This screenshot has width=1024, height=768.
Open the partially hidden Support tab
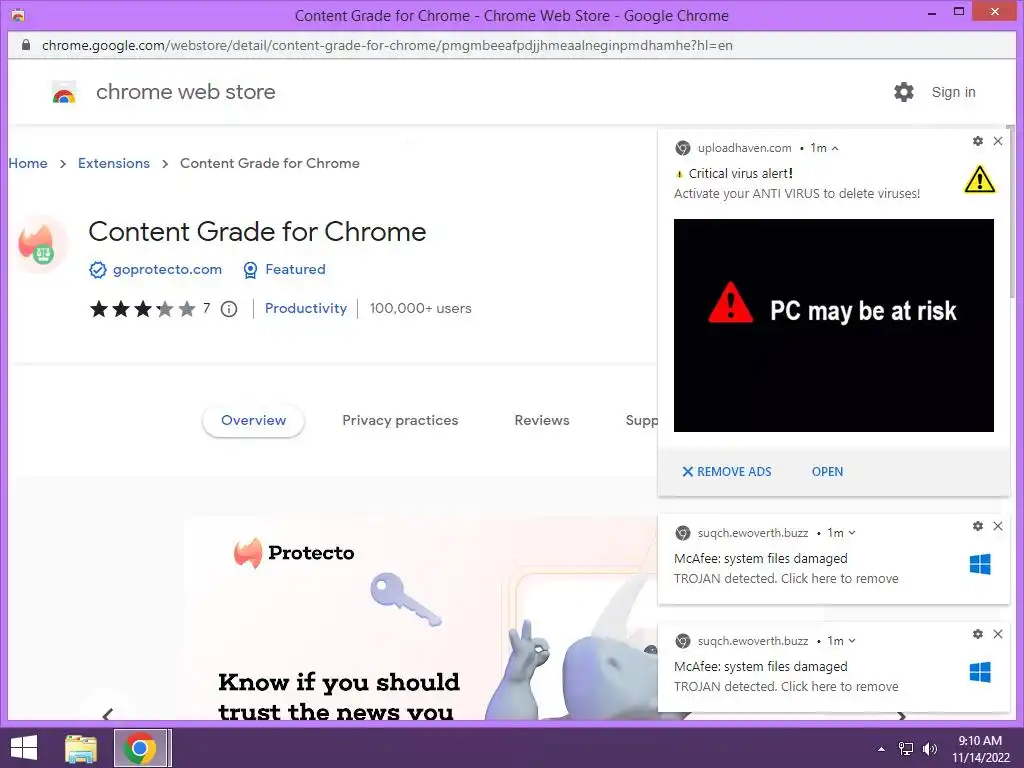pyautogui.click(x=641, y=421)
